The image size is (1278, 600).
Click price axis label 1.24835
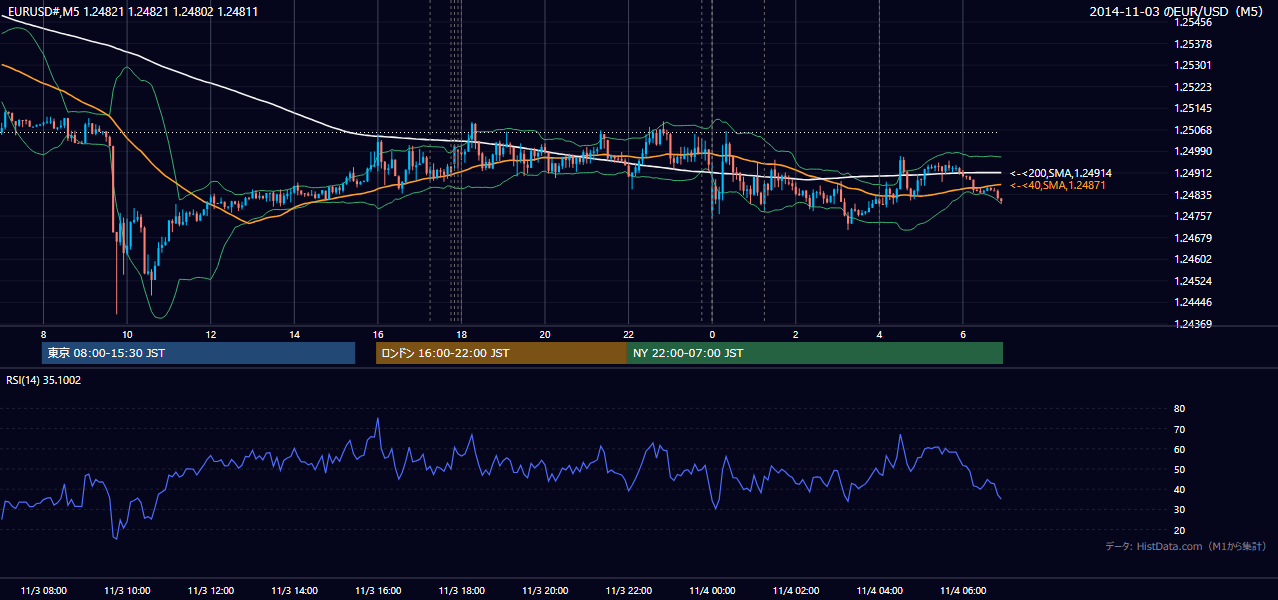(1193, 195)
